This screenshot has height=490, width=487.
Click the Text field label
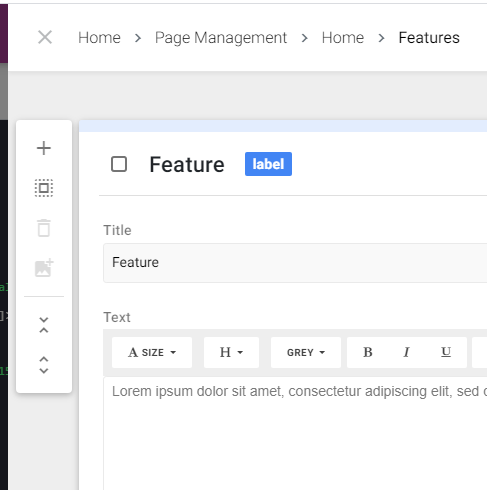tap(117, 317)
